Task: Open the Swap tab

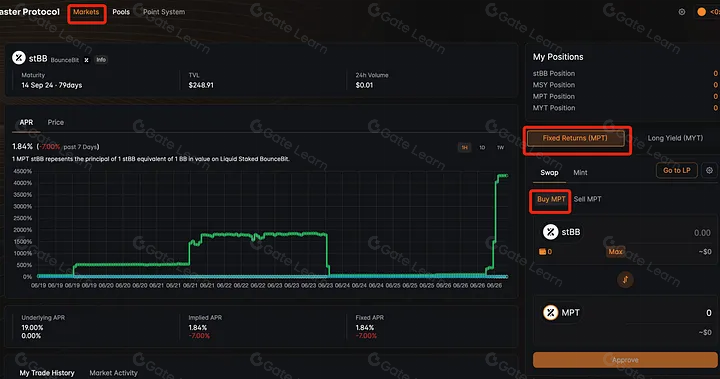Action: point(549,173)
